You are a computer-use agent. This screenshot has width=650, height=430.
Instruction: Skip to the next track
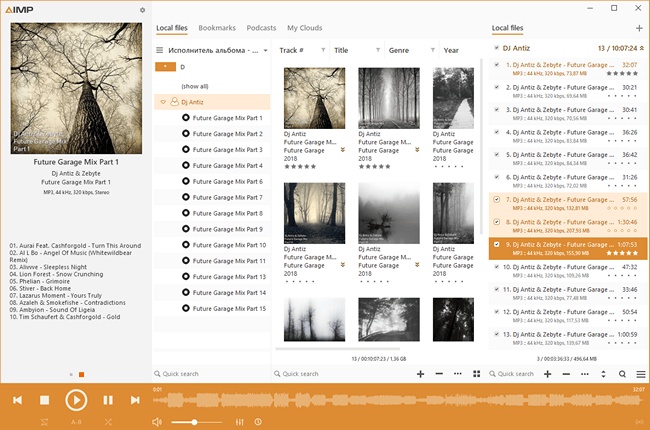[136, 400]
